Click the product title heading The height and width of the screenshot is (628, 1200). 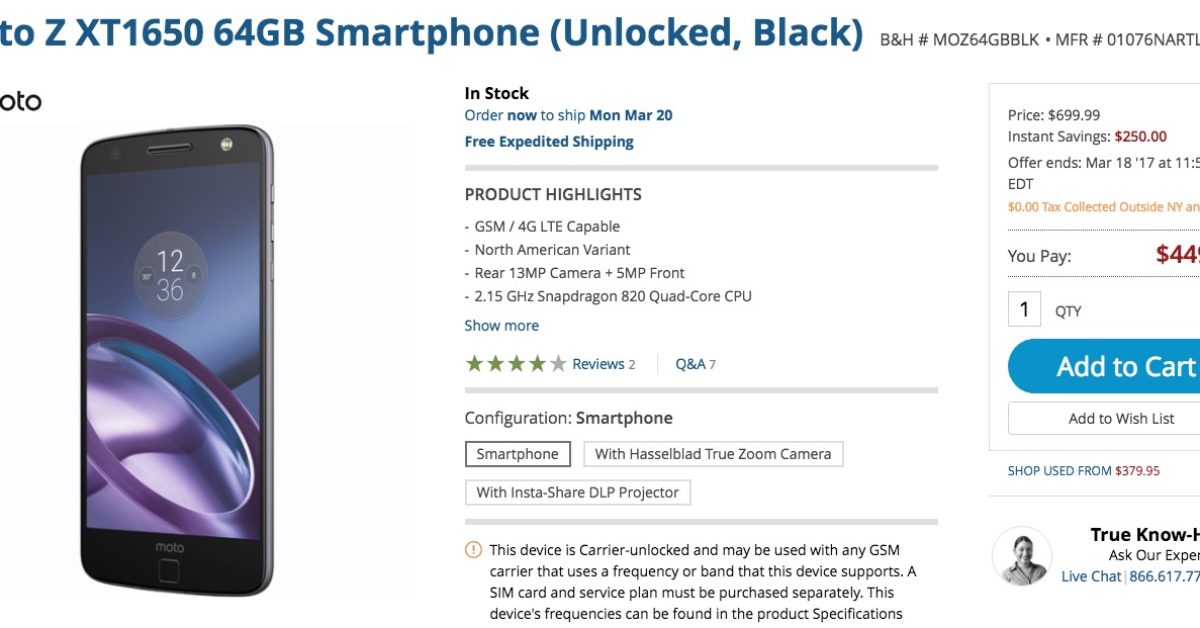point(432,33)
